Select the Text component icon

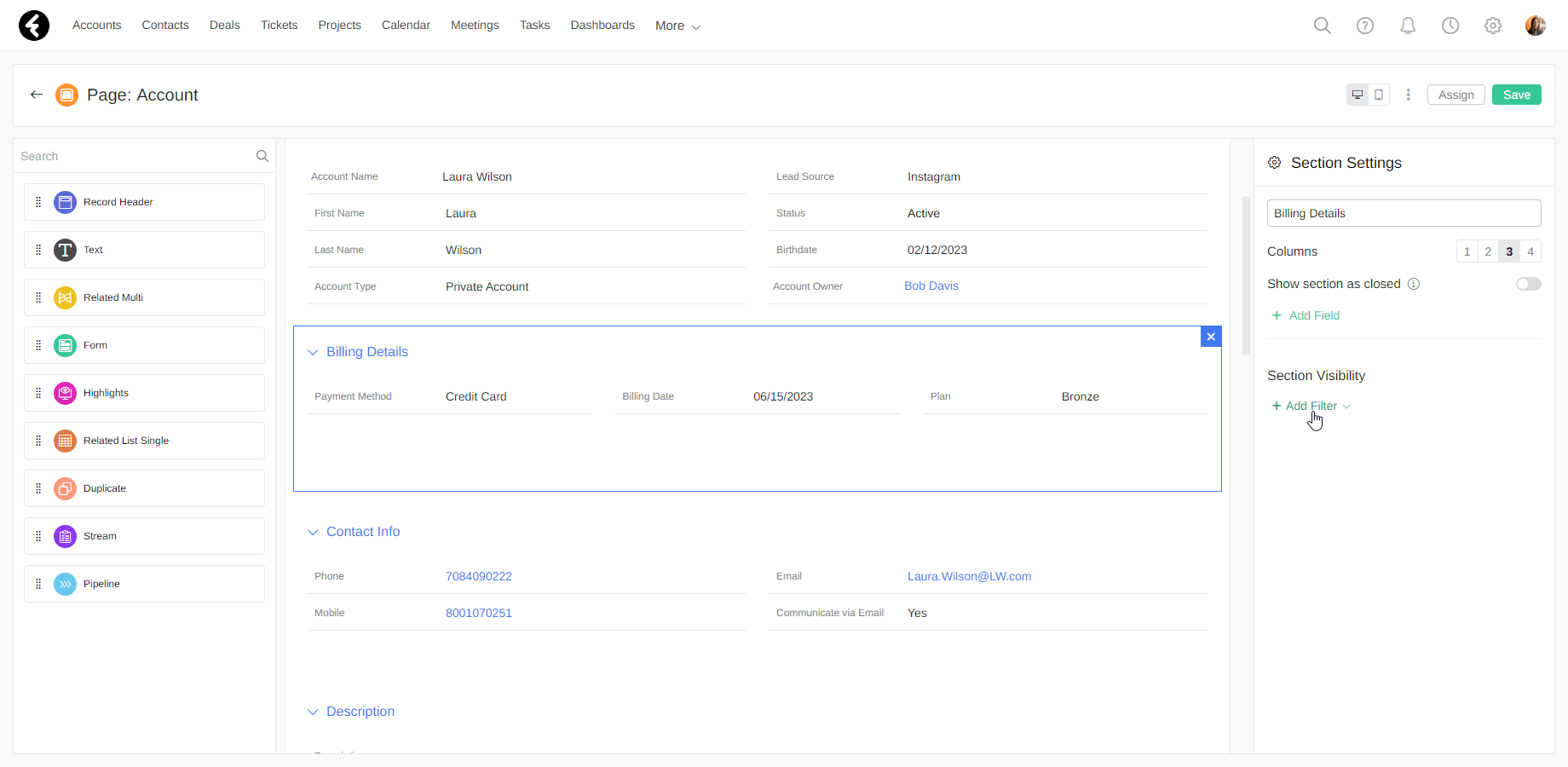click(x=65, y=250)
